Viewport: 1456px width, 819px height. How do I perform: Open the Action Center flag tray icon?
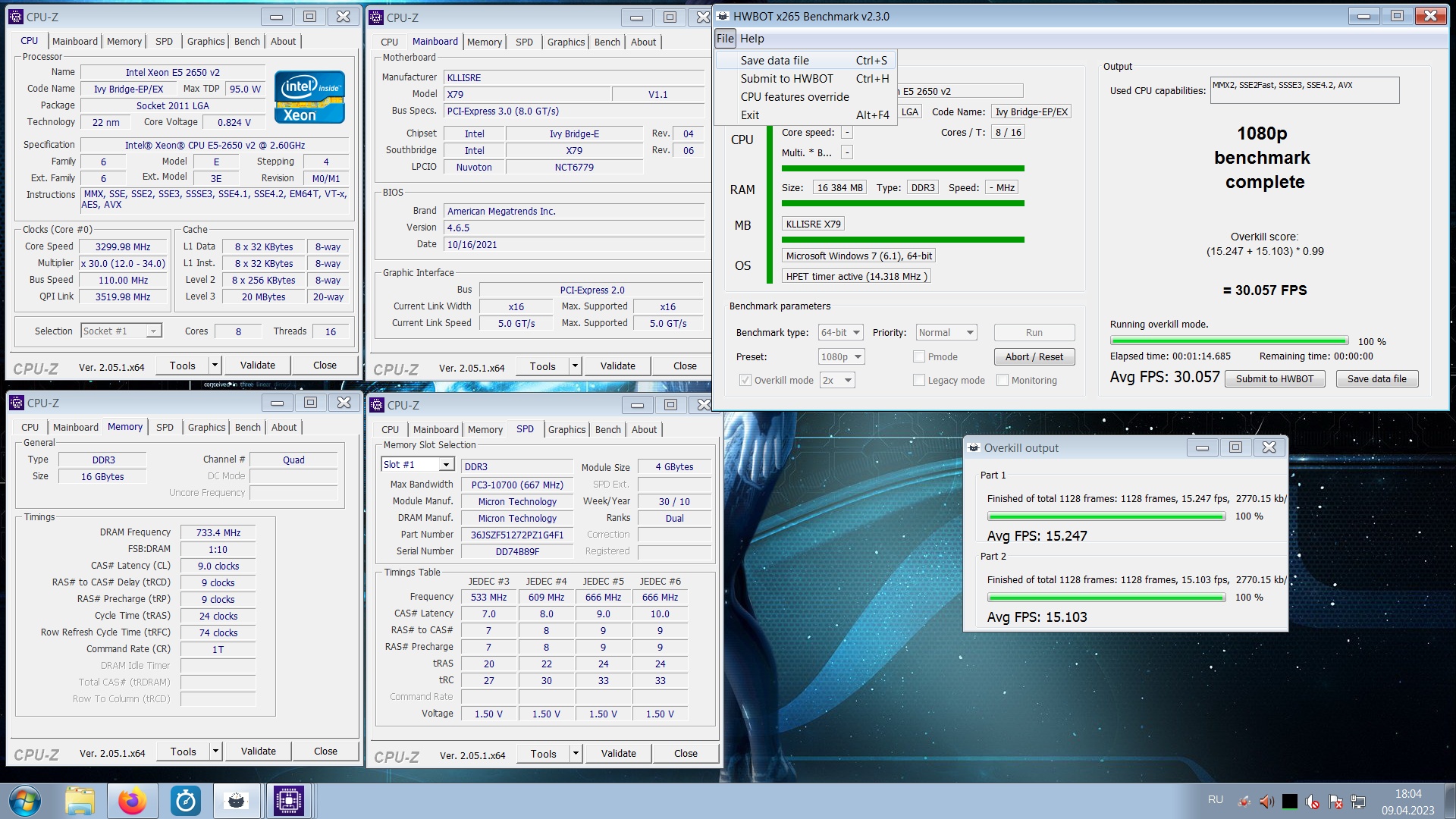click(x=1335, y=801)
